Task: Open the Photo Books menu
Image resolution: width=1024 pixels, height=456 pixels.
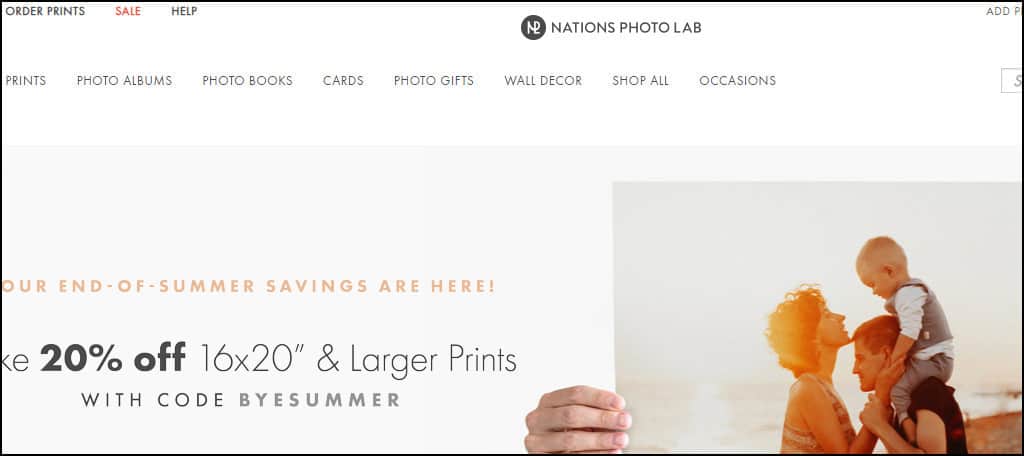Action: 248,80
